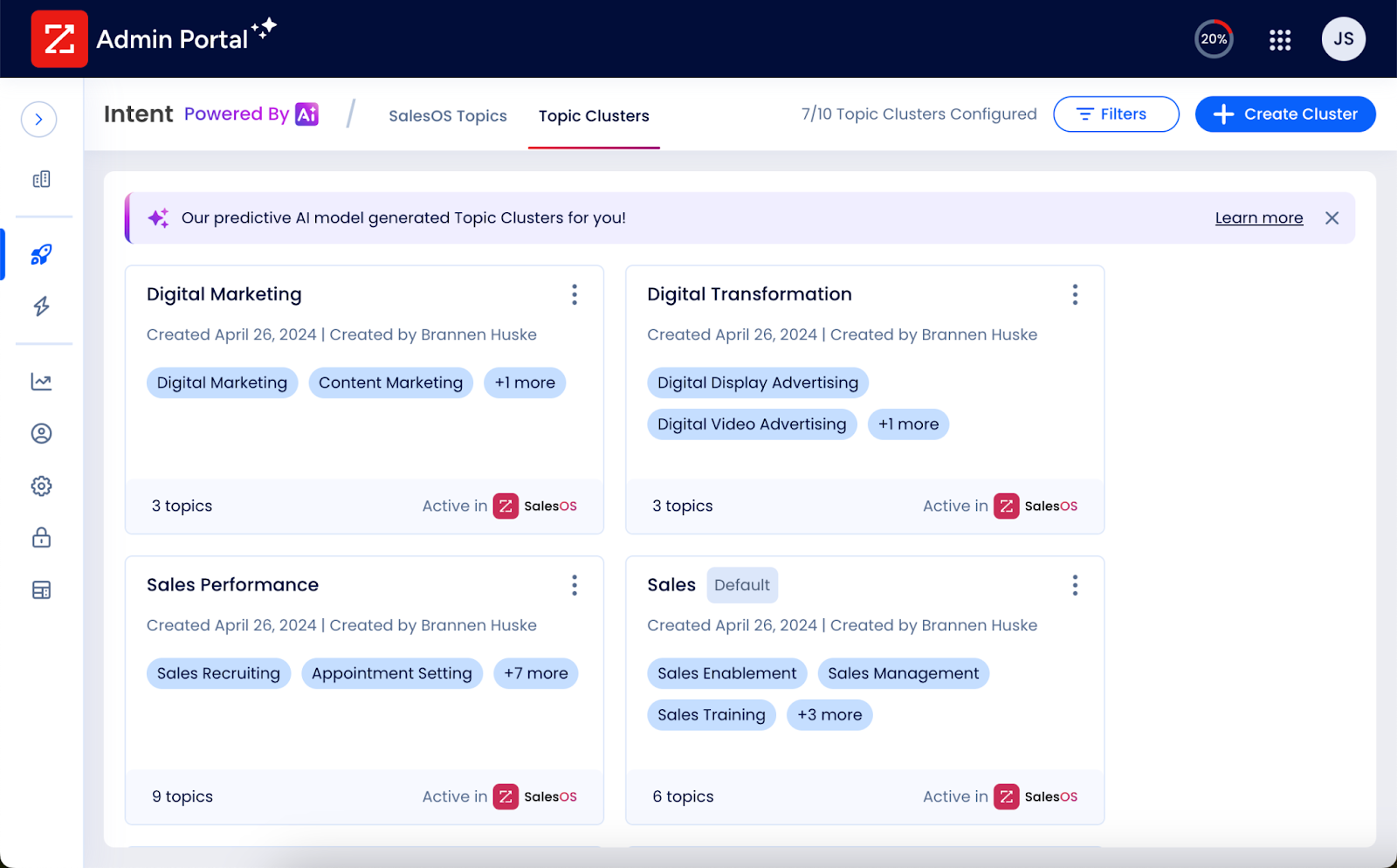Viewport: 1397px width, 868px height.
Task: Click the Create Cluster button
Action: [x=1284, y=114]
